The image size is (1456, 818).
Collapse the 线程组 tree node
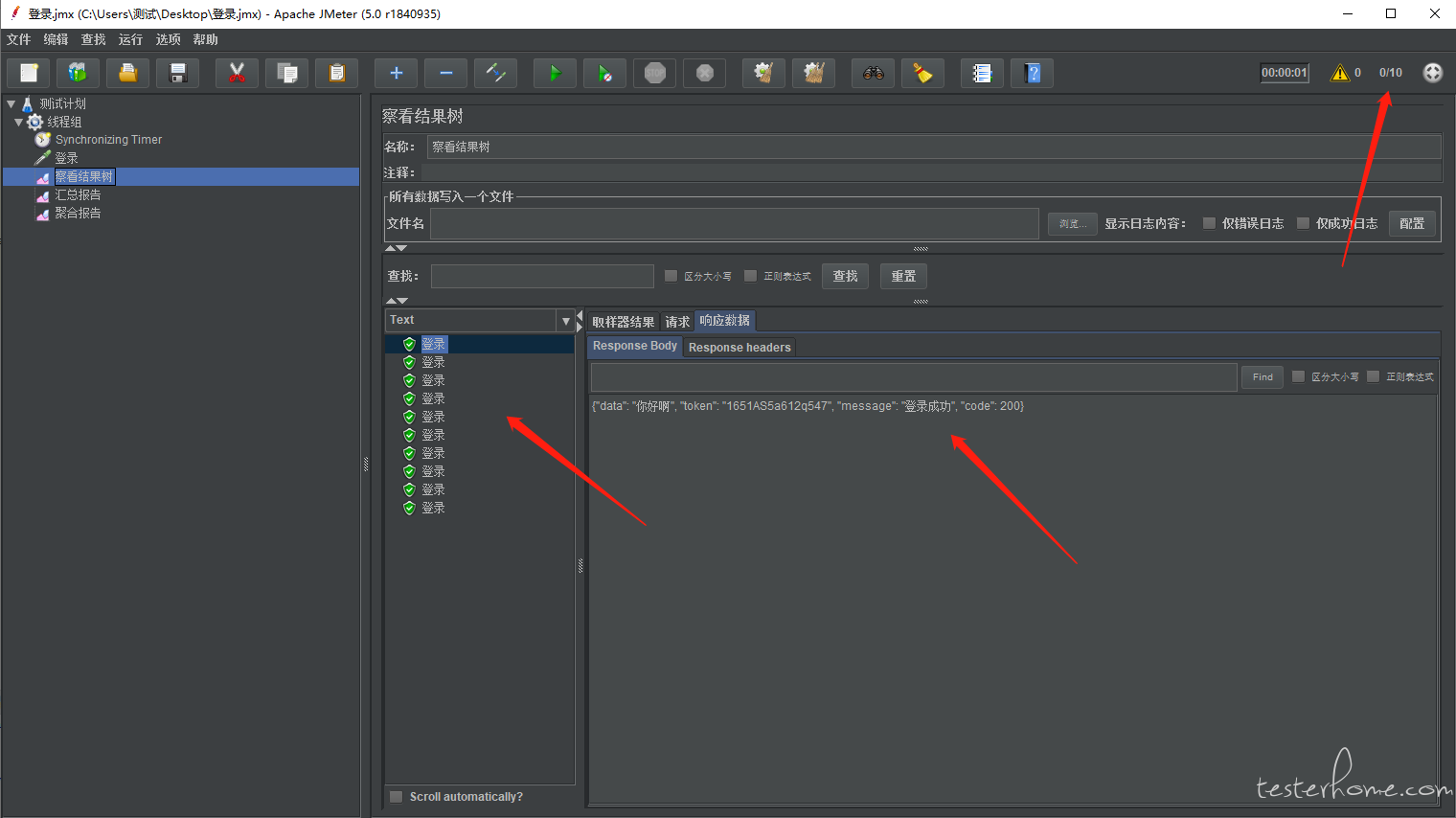point(18,122)
